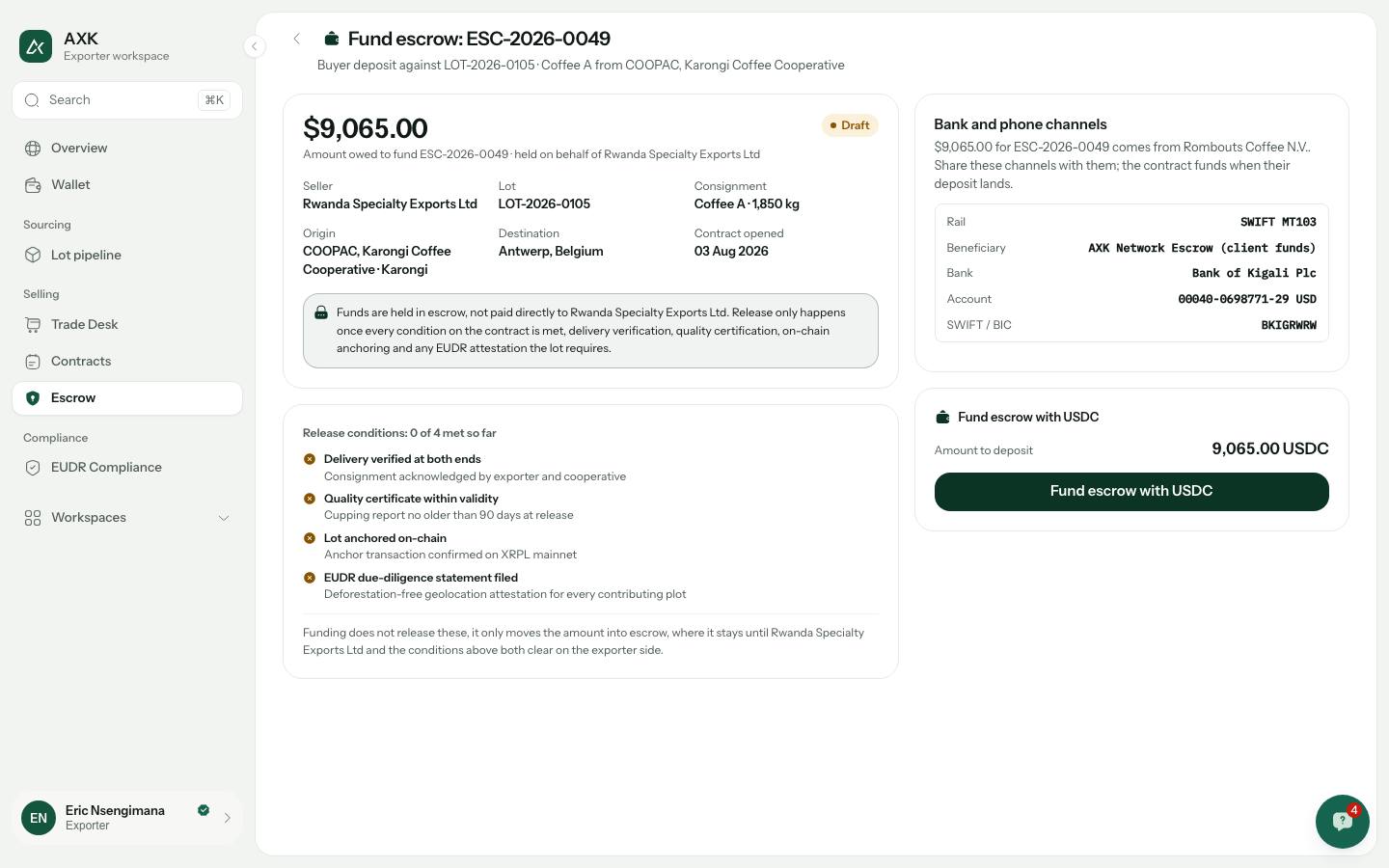The width and height of the screenshot is (1389, 868).
Task: Click origin COOPAC, Karongi Coffee Cooperative
Action: pyautogui.click(x=377, y=260)
